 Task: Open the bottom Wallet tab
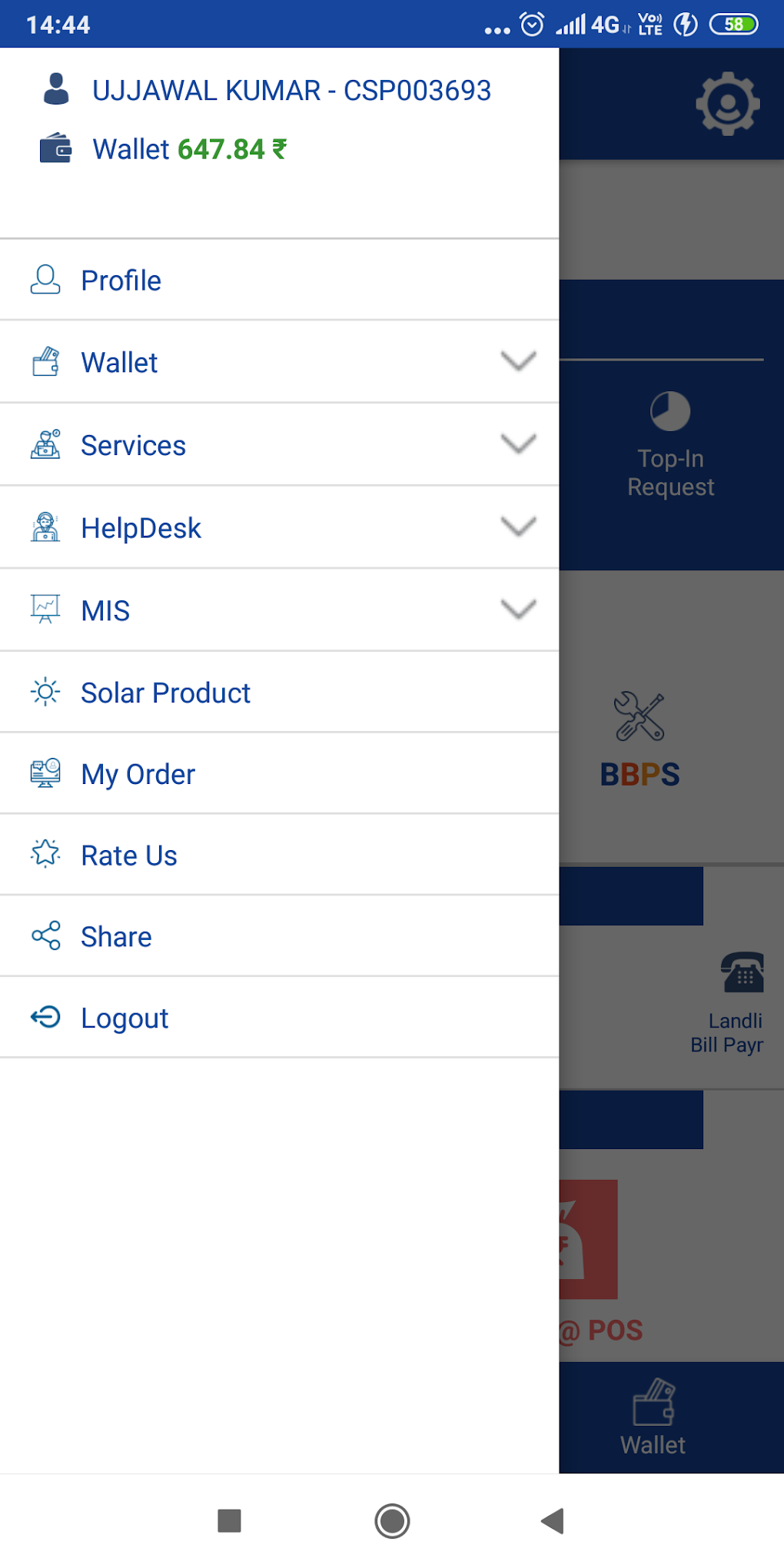[x=653, y=1418]
